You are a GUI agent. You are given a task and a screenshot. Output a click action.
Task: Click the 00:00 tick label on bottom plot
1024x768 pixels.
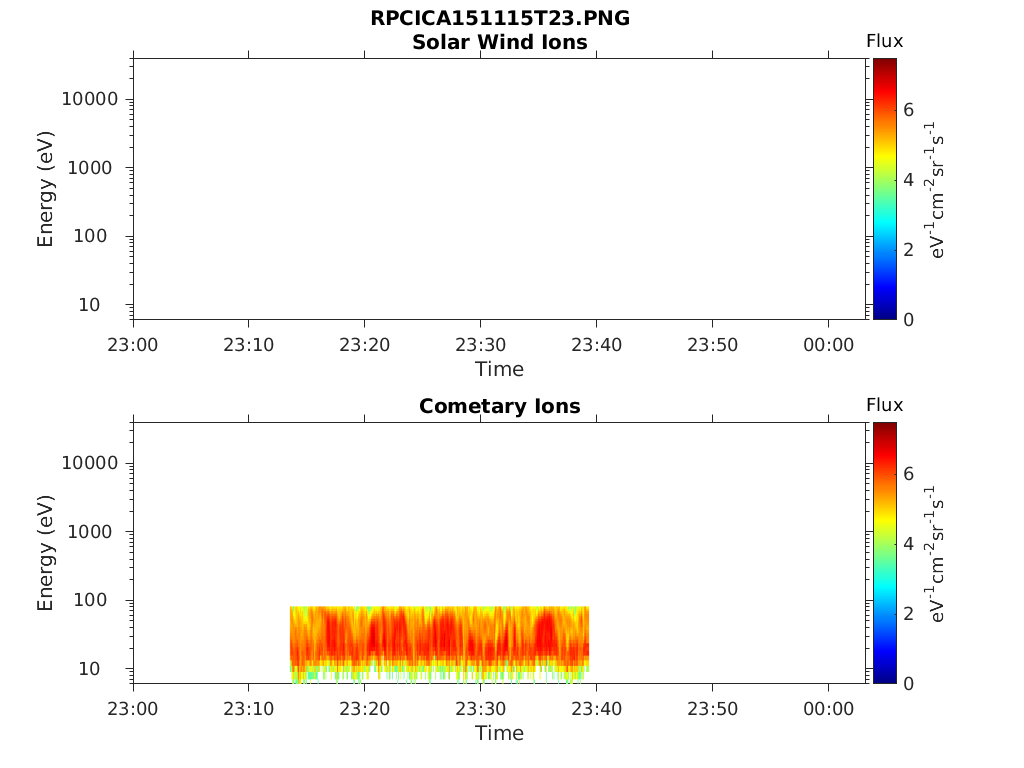829,709
